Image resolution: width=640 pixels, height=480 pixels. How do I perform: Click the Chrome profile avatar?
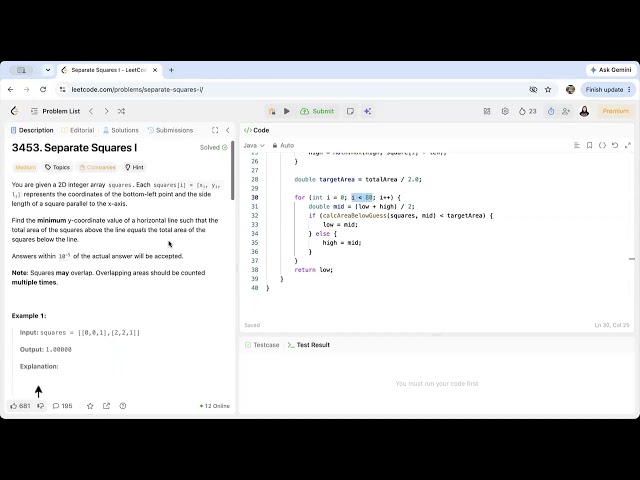click(x=570, y=89)
